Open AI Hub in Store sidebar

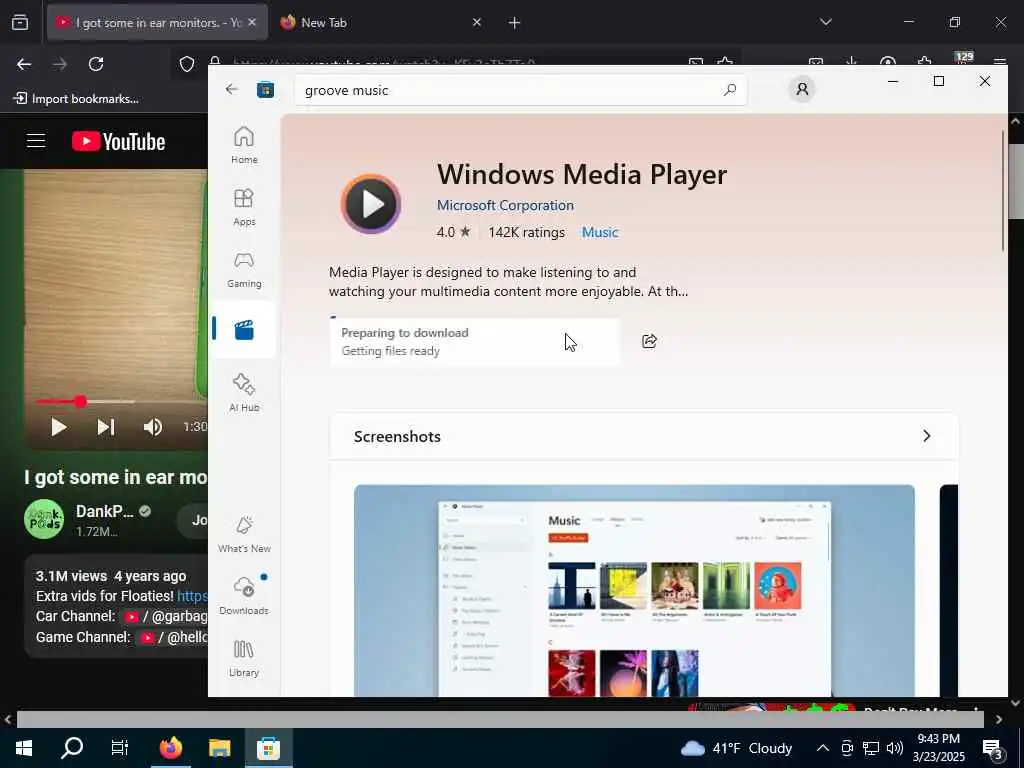244,392
